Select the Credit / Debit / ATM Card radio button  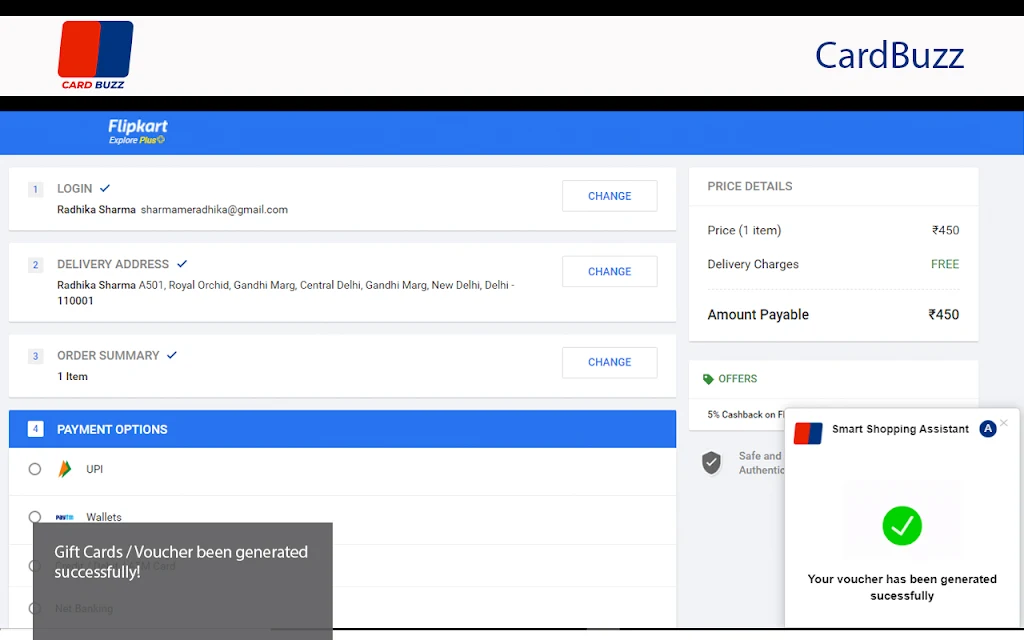click(35, 566)
